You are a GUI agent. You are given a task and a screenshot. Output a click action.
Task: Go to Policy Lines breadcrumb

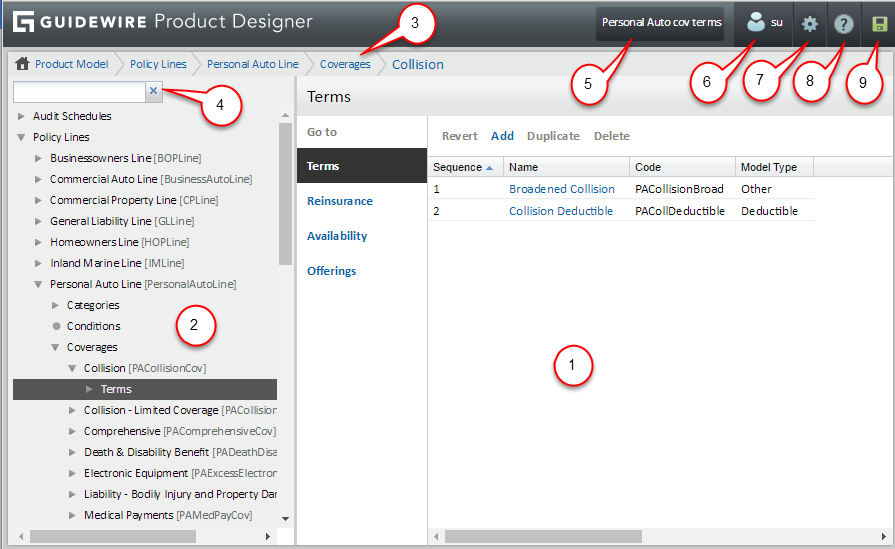tap(158, 64)
